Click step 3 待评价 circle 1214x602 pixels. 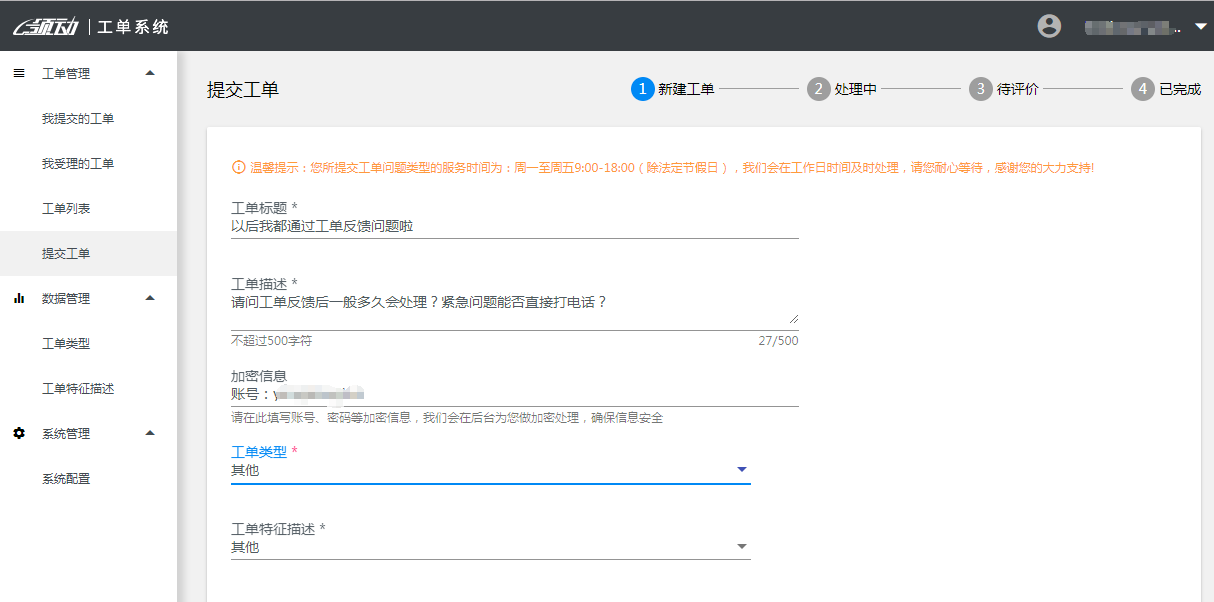[x=980, y=89]
